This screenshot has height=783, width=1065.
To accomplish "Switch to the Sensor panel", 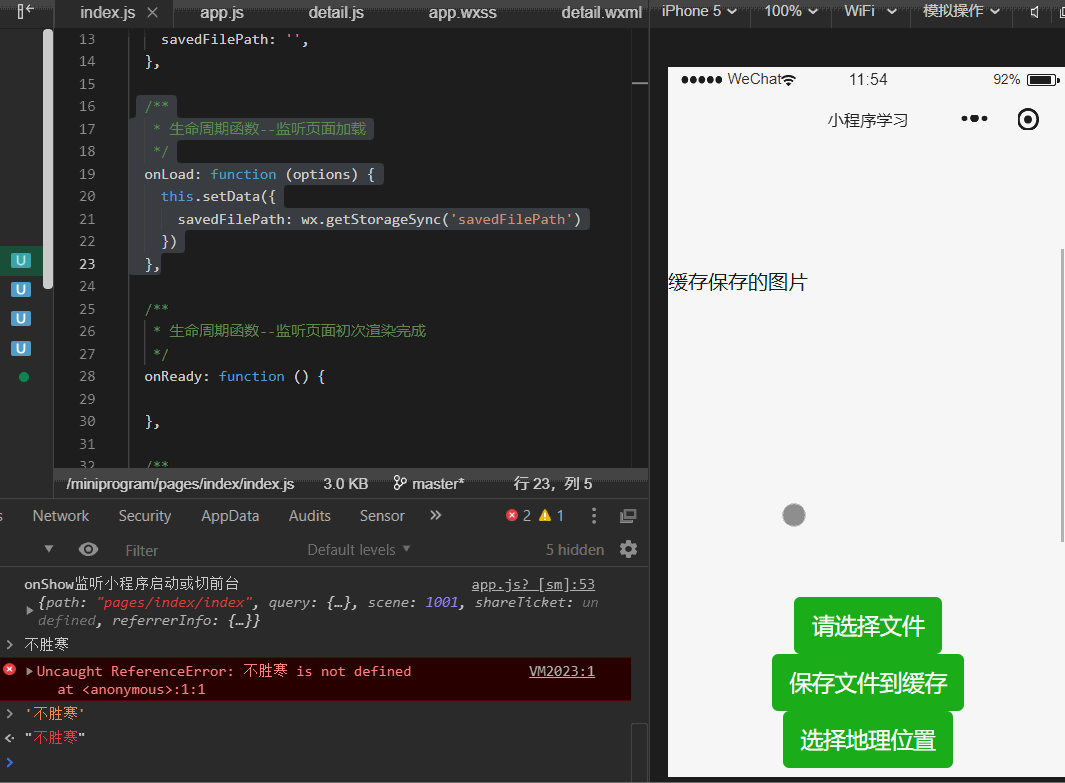I will pyautogui.click(x=382, y=516).
